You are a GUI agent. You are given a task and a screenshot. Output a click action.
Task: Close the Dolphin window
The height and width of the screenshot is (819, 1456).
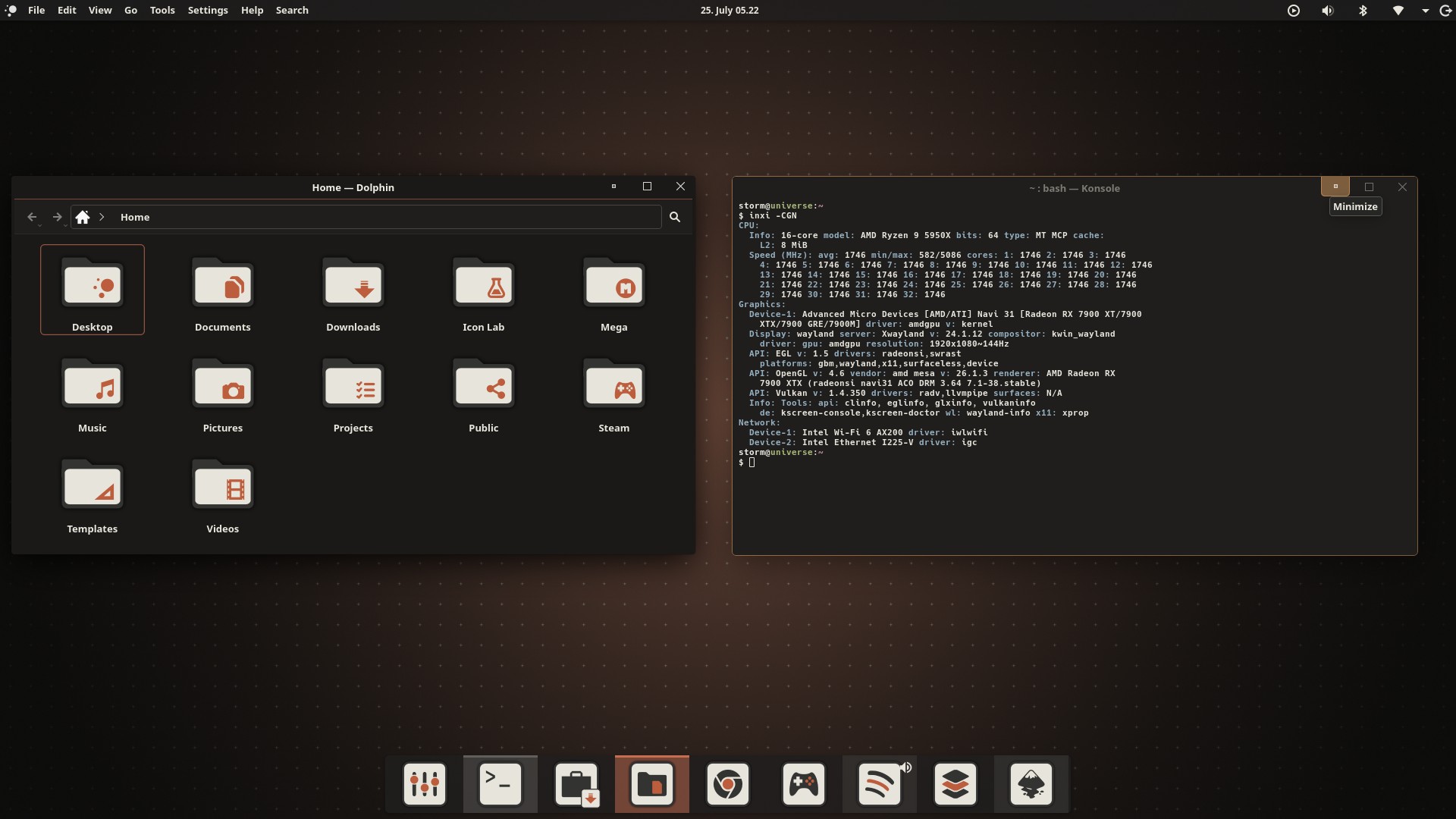tap(680, 187)
